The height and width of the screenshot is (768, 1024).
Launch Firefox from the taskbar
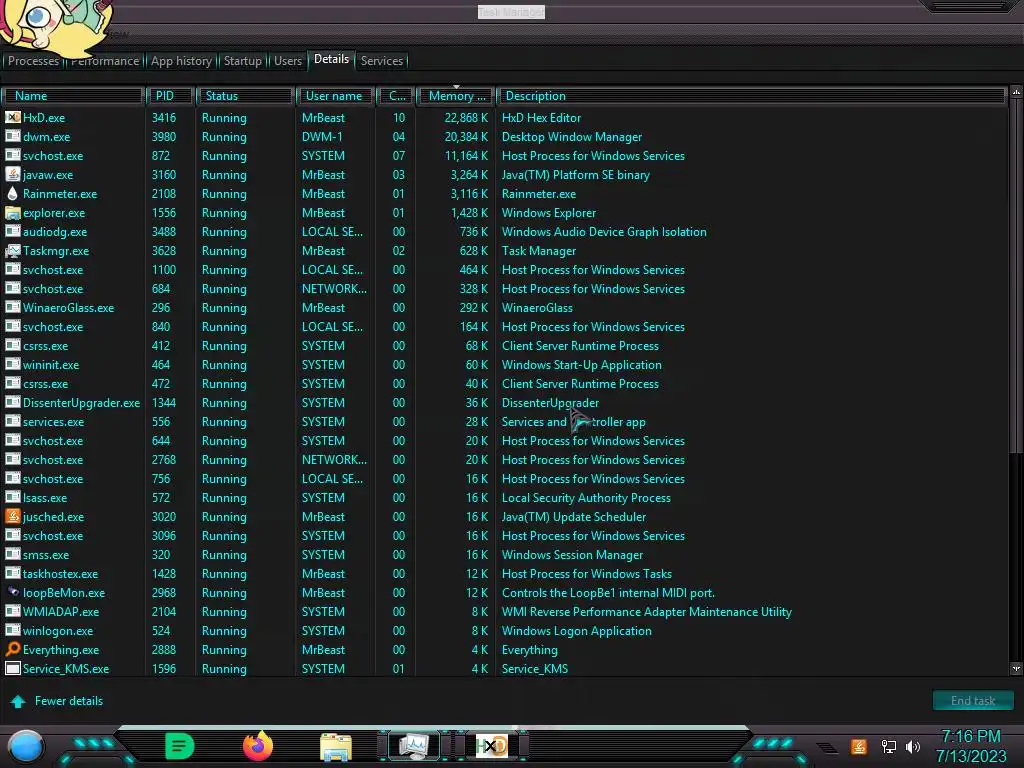[x=258, y=746]
